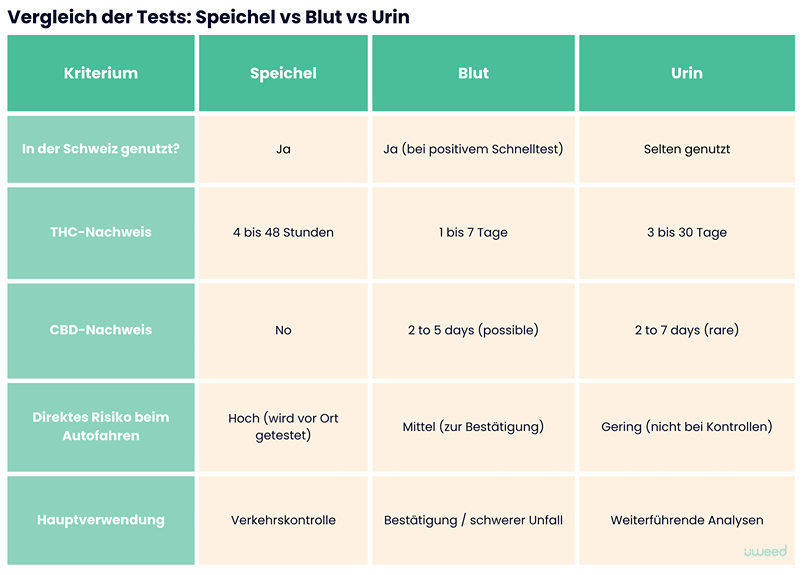Select the Kriterium column header
The image size is (805, 575).
tap(101, 73)
